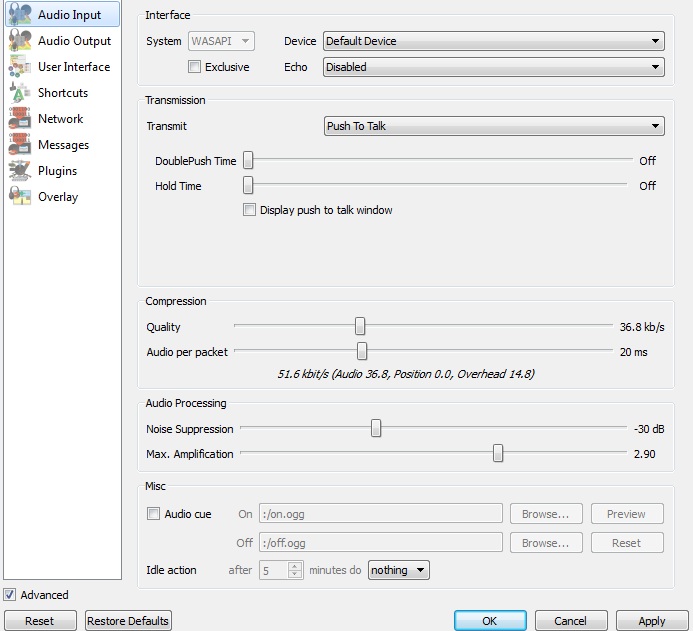This screenshot has width=693, height=631.
Task: Open Overlay settings icon
Action: point(20,197)
